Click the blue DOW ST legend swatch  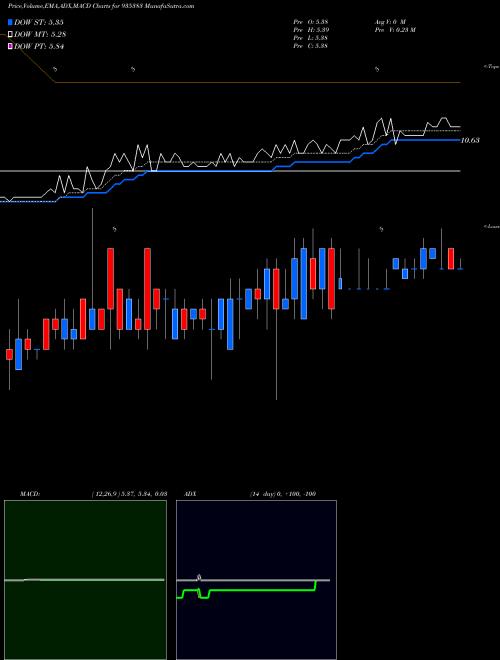pos(11,22)
